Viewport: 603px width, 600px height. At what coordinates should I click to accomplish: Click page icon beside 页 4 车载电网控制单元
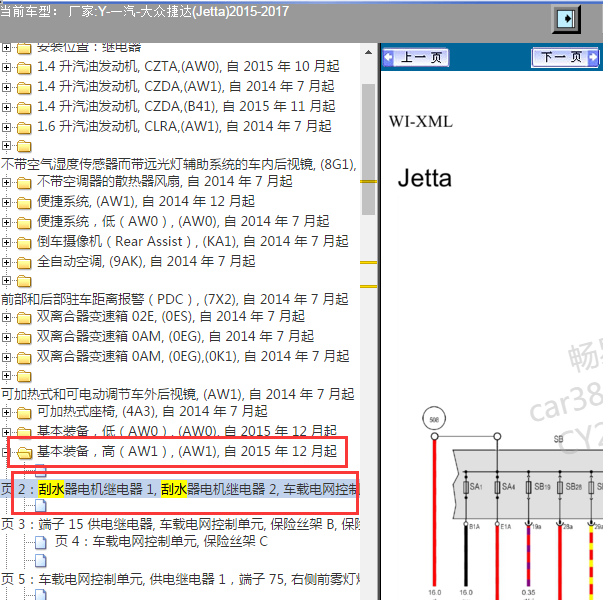[x=41, y=542]
